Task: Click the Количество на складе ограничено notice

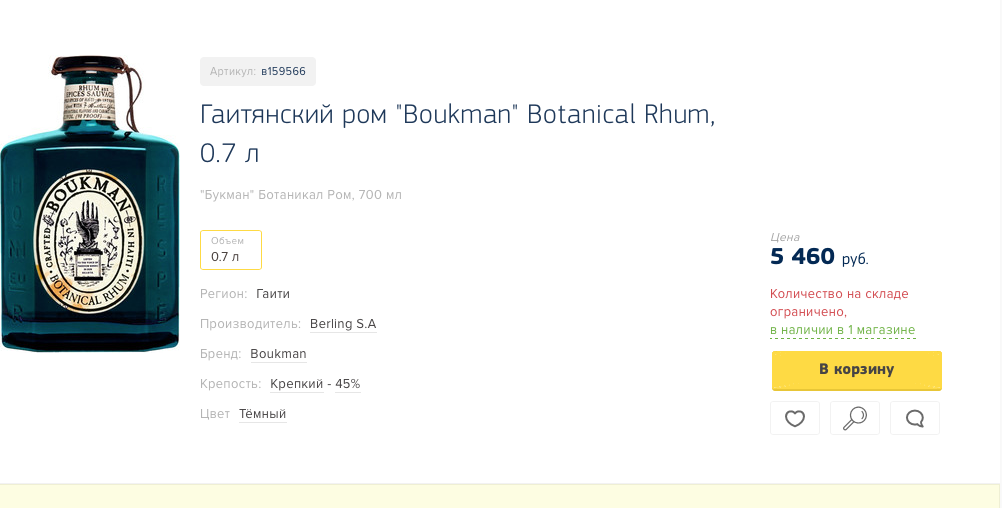Action: (x=838, y=303)
